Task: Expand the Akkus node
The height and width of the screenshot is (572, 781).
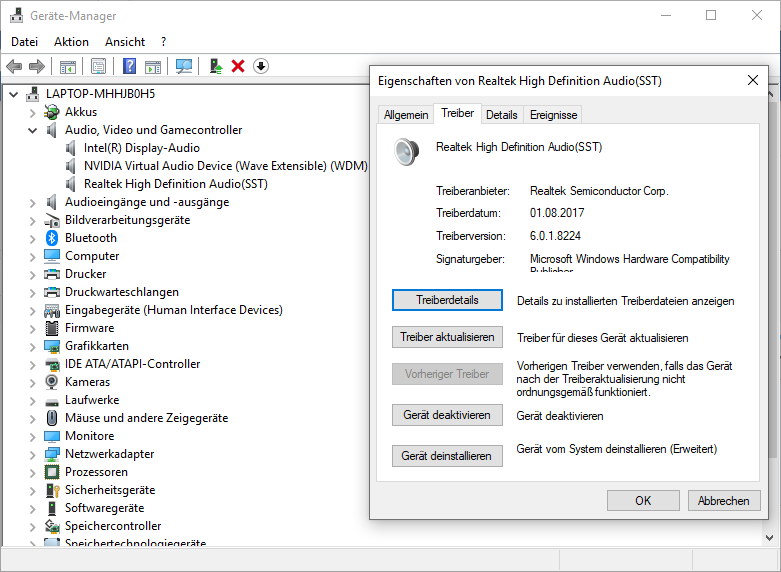Action: coord(32,113)
